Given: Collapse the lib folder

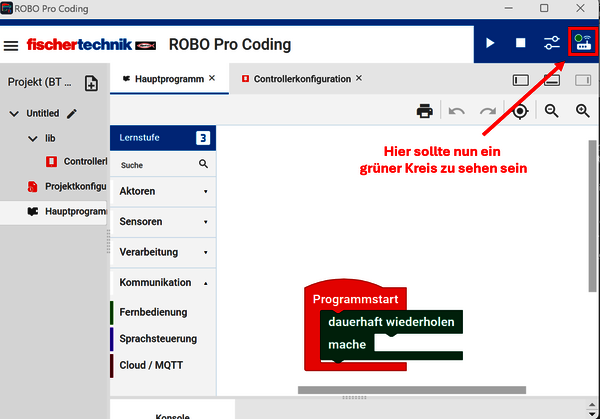Looking at the screenshot, I should [x=33, y=139].
